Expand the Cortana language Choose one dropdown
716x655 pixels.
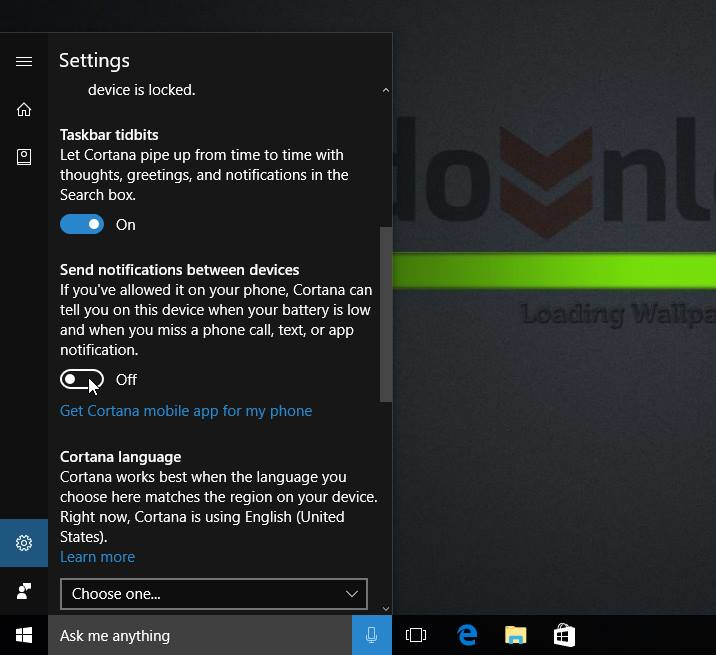click(214, 593)
